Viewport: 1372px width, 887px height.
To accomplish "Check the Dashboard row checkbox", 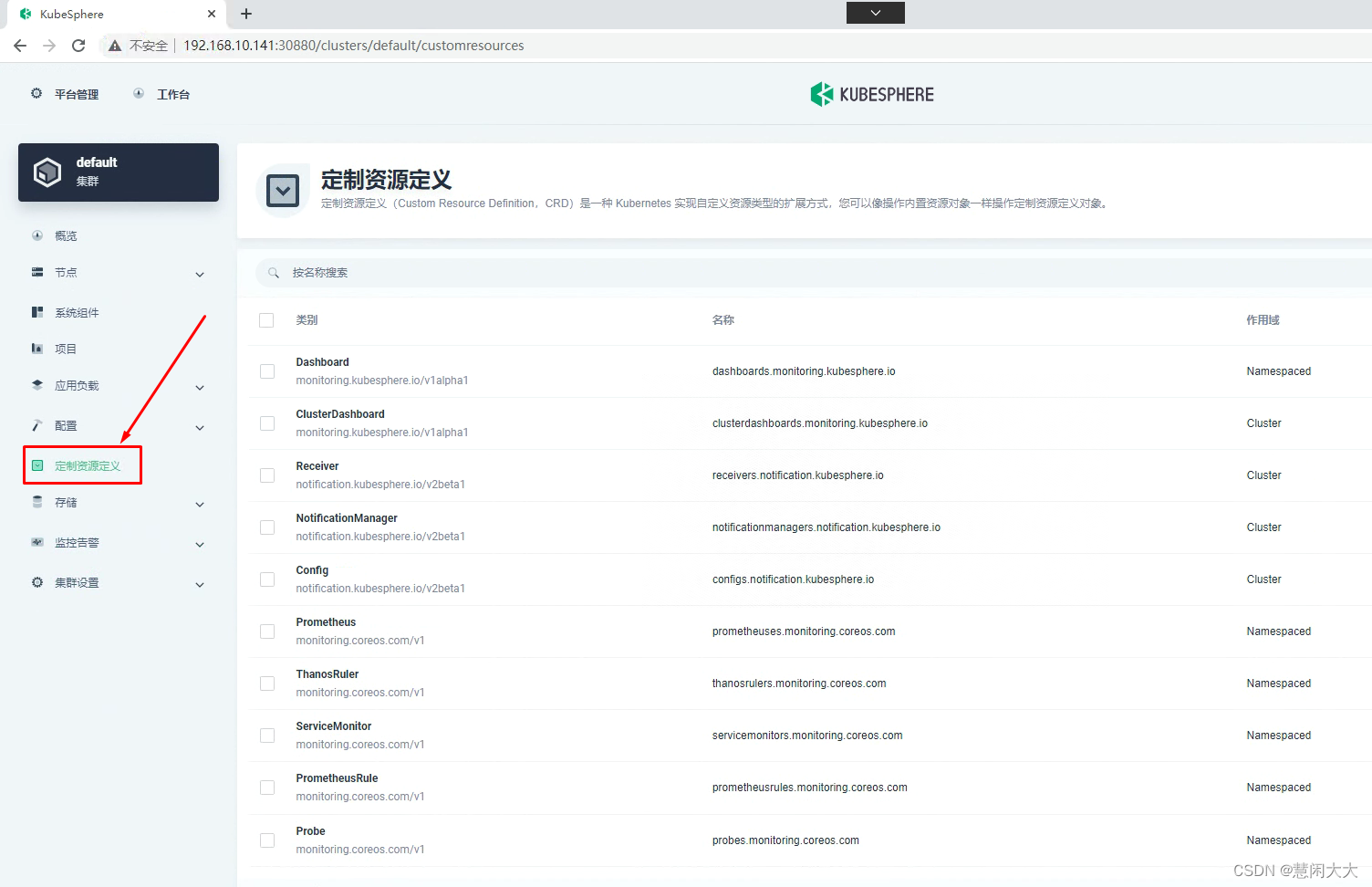I will (x=267, y=371).
